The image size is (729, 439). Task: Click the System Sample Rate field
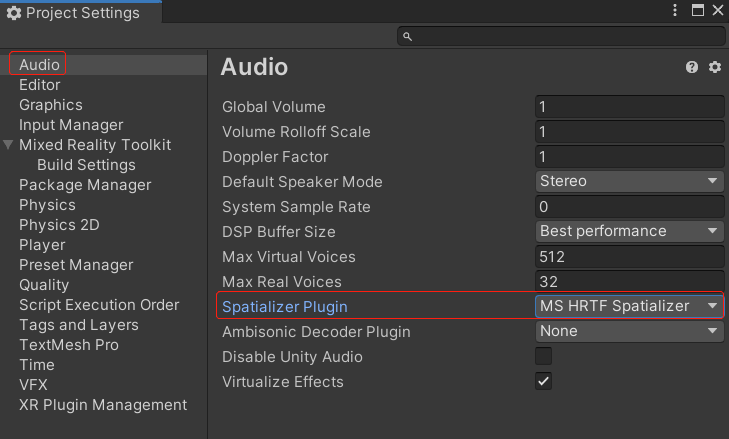(x=629, y=206)
